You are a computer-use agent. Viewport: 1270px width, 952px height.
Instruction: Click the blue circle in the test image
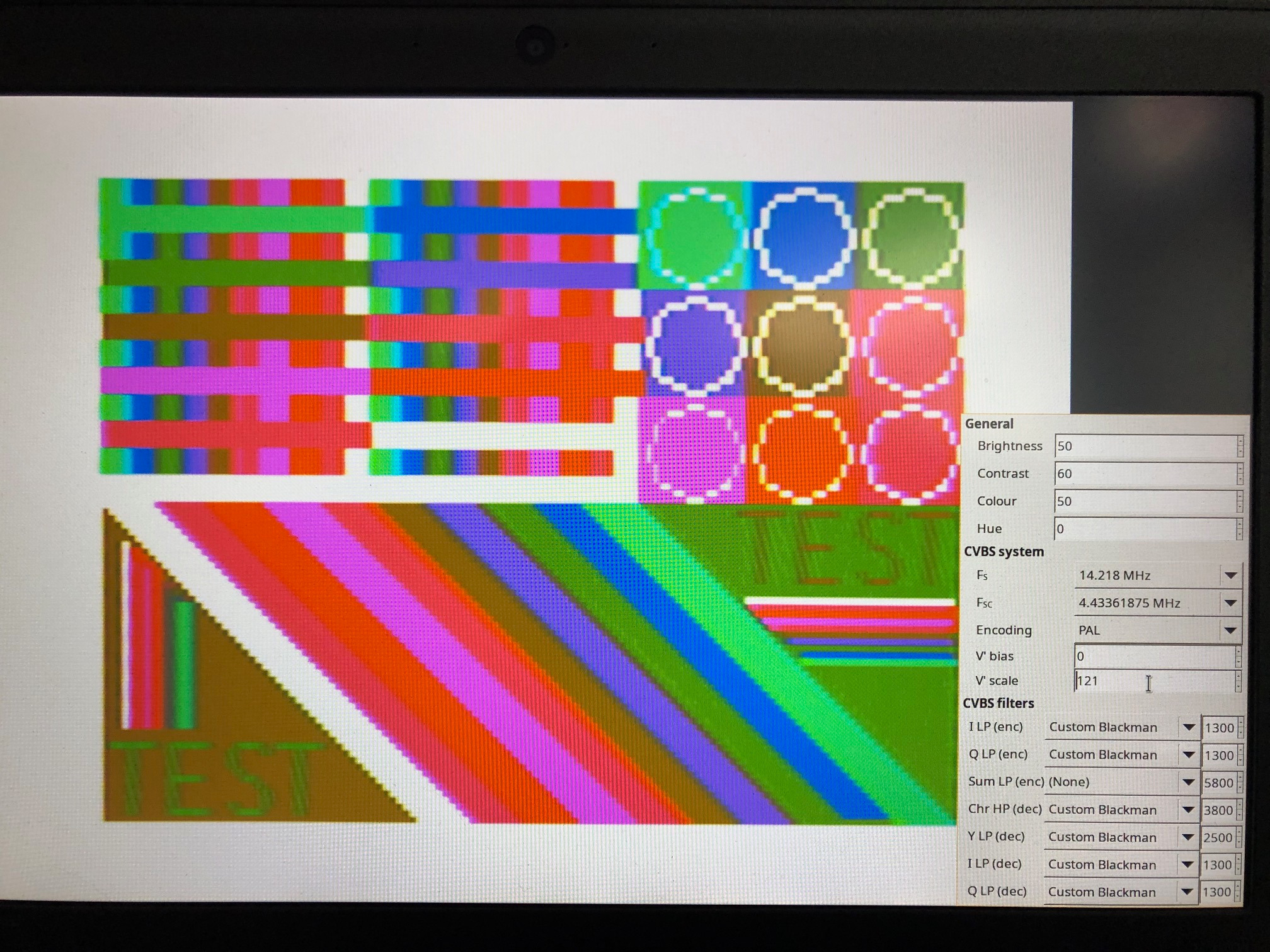(804, 236)
